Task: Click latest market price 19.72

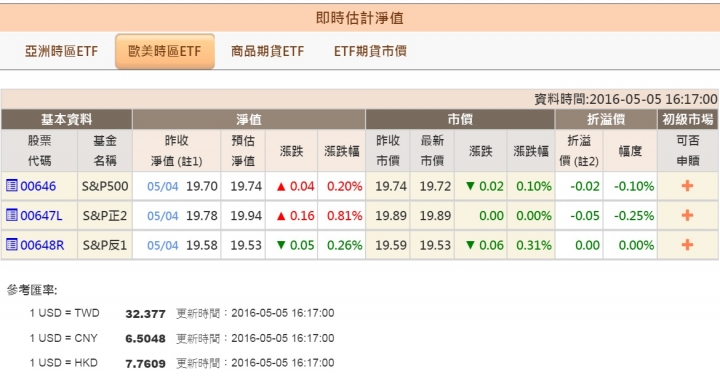Action: click(x=435, y=186)
